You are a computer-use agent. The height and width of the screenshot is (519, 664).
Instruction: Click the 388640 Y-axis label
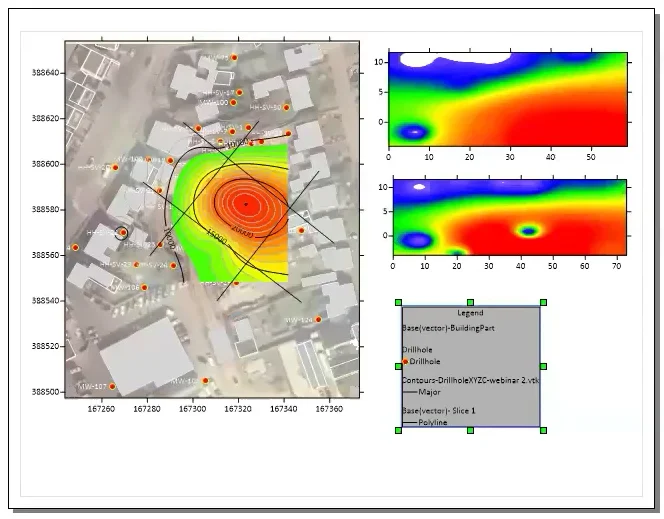pos(48,73)
